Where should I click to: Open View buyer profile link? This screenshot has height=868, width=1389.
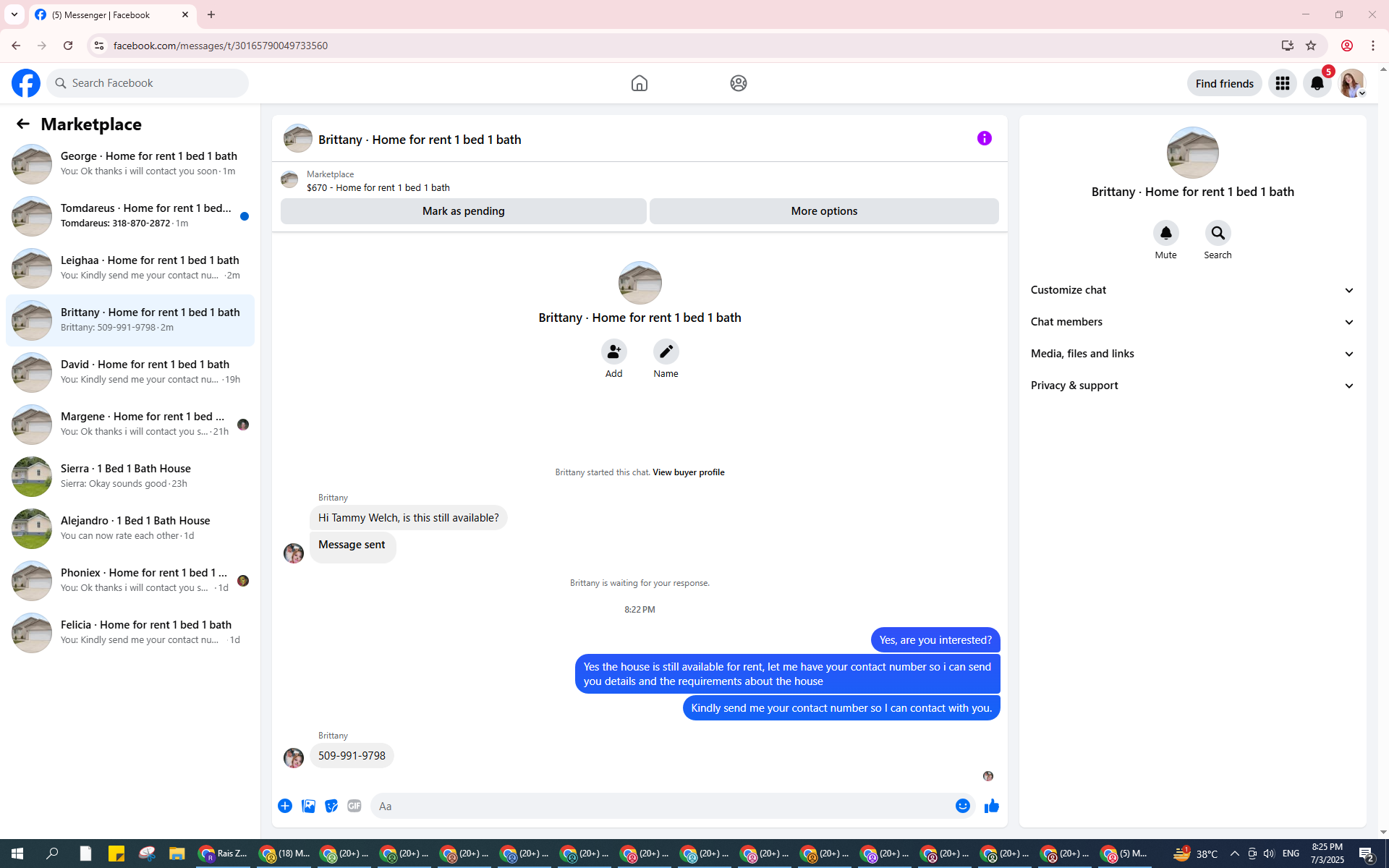[688, 472]
